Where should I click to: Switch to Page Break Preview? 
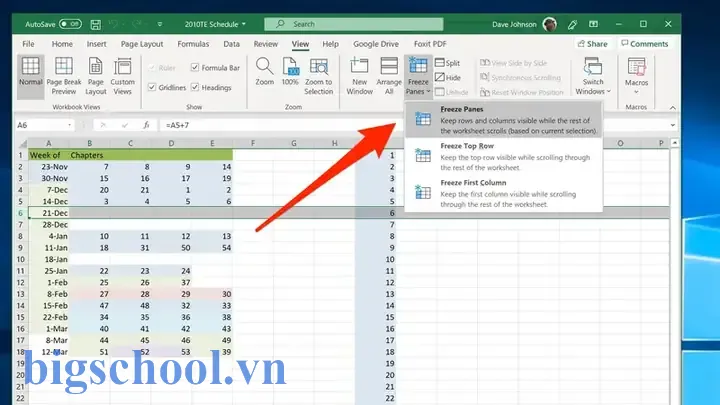tap(63, 76)
